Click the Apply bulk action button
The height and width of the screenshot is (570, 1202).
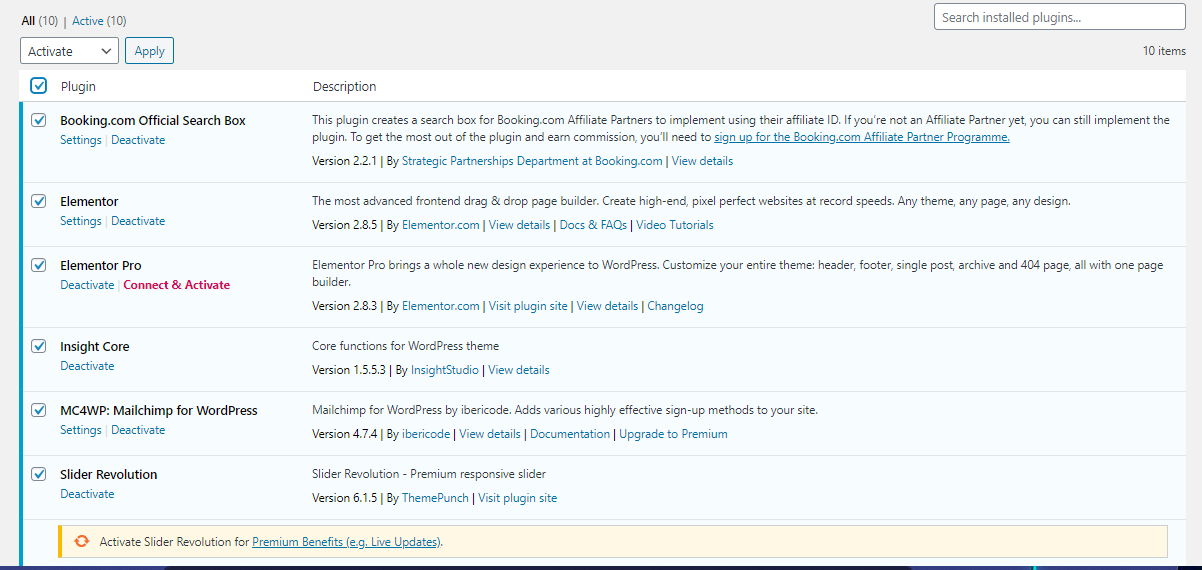[149, 51]
